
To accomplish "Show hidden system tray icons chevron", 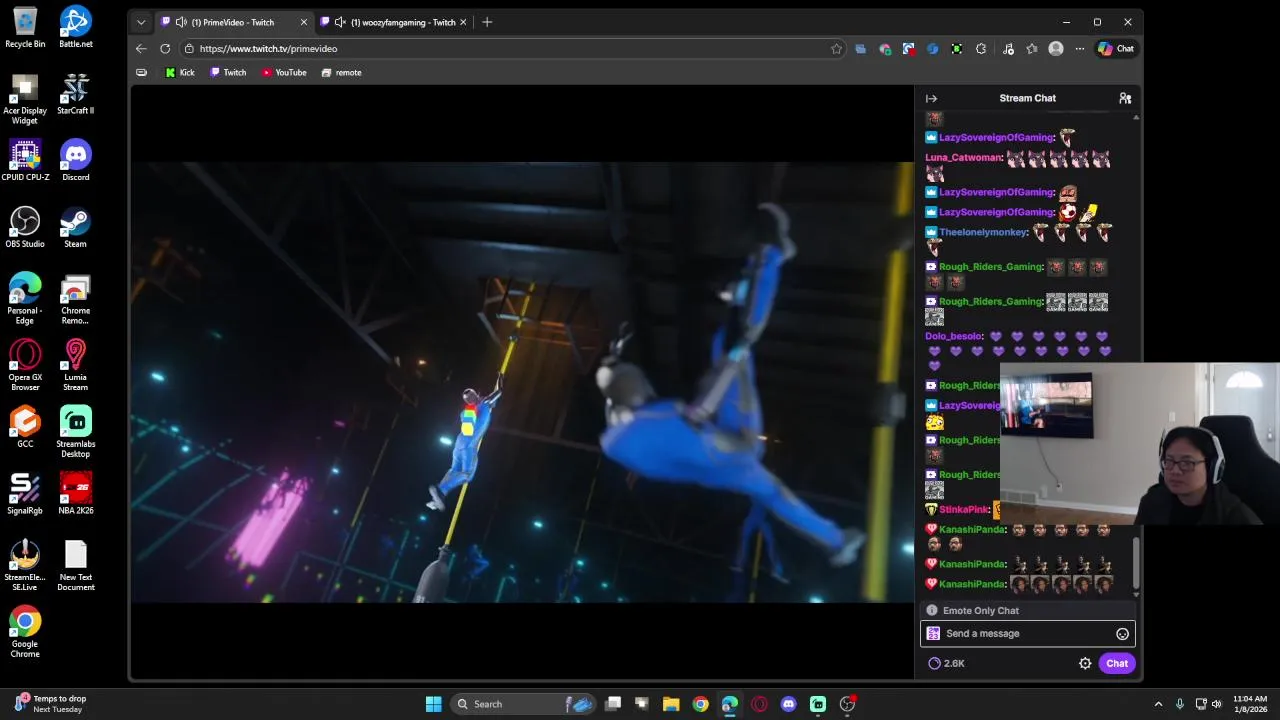I will 1158,704.
